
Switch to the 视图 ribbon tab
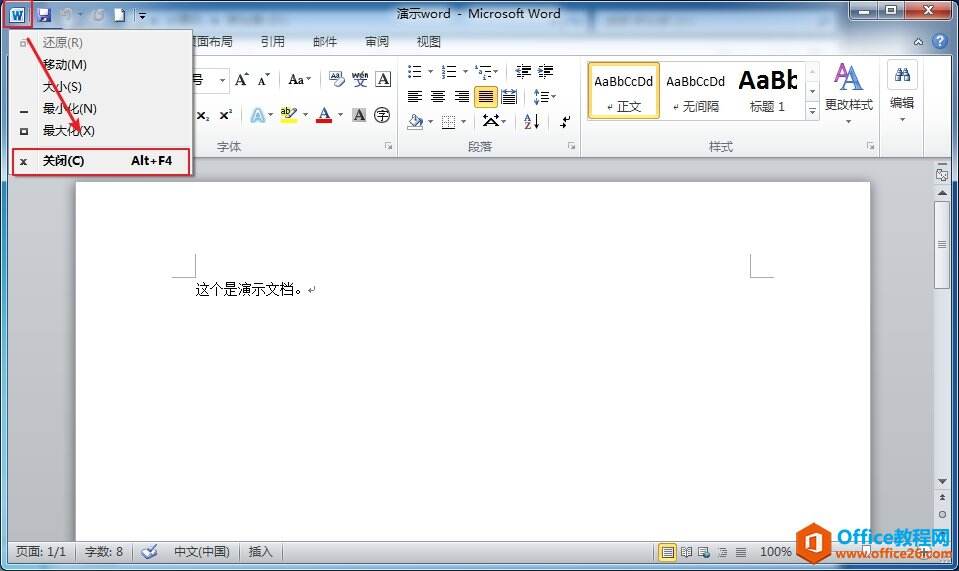point(428,42)
